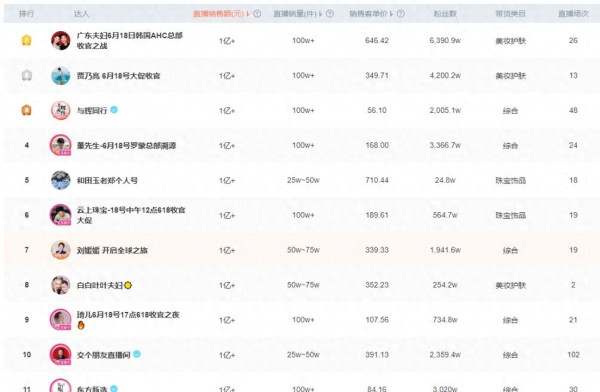Click fan count 734.8w cell
This screenshot has width=600, height=392.
pos(445,320)
